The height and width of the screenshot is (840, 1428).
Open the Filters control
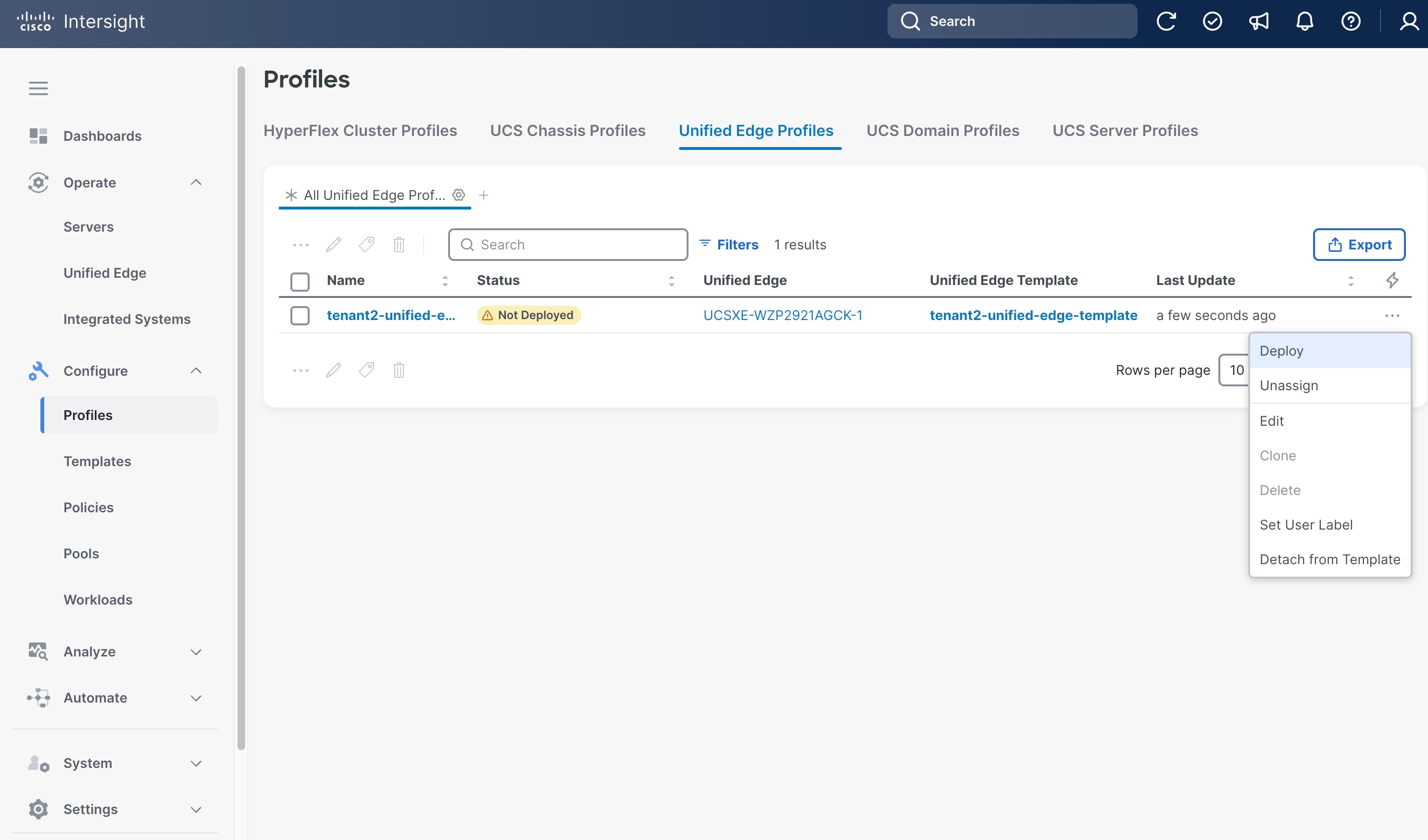click(729, 245)
